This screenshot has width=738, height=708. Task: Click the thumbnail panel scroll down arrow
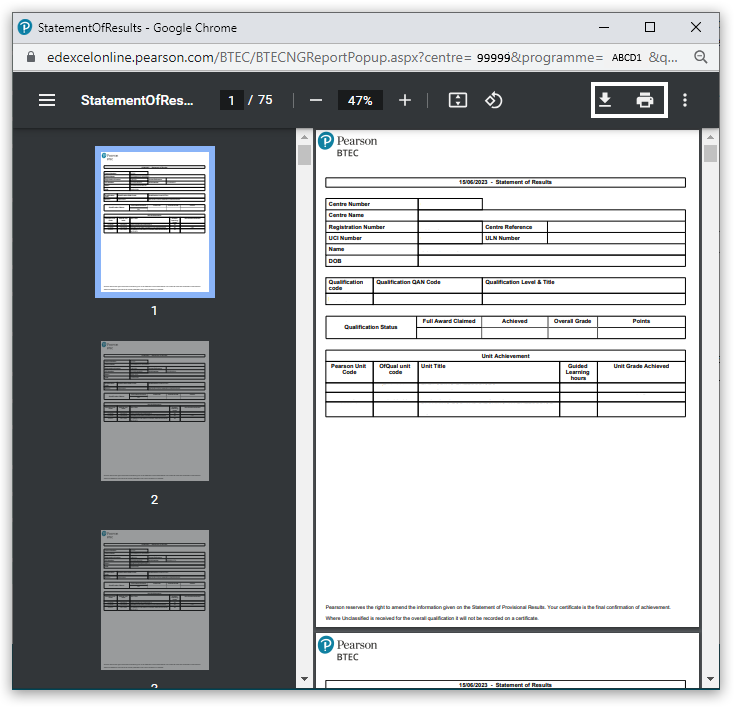click(x=304, y=679)
